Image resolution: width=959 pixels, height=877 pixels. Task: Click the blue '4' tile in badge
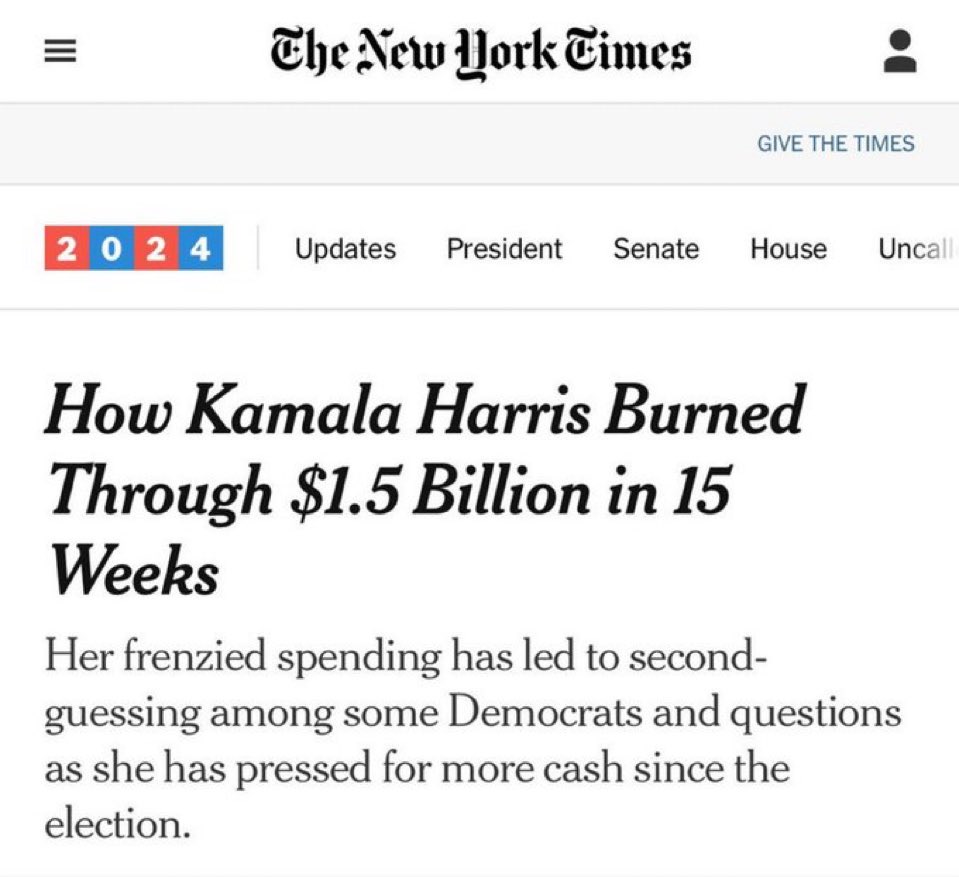201,248
